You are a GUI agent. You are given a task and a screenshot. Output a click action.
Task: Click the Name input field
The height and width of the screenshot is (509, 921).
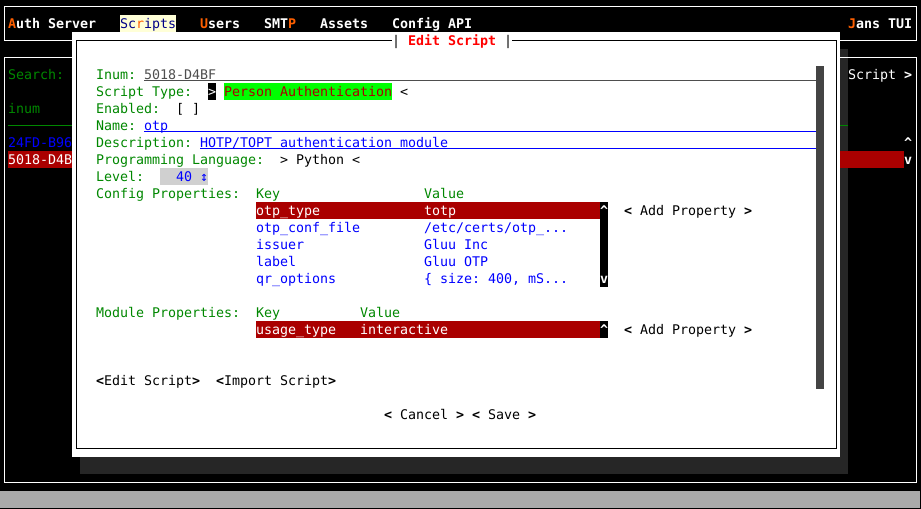480,125
